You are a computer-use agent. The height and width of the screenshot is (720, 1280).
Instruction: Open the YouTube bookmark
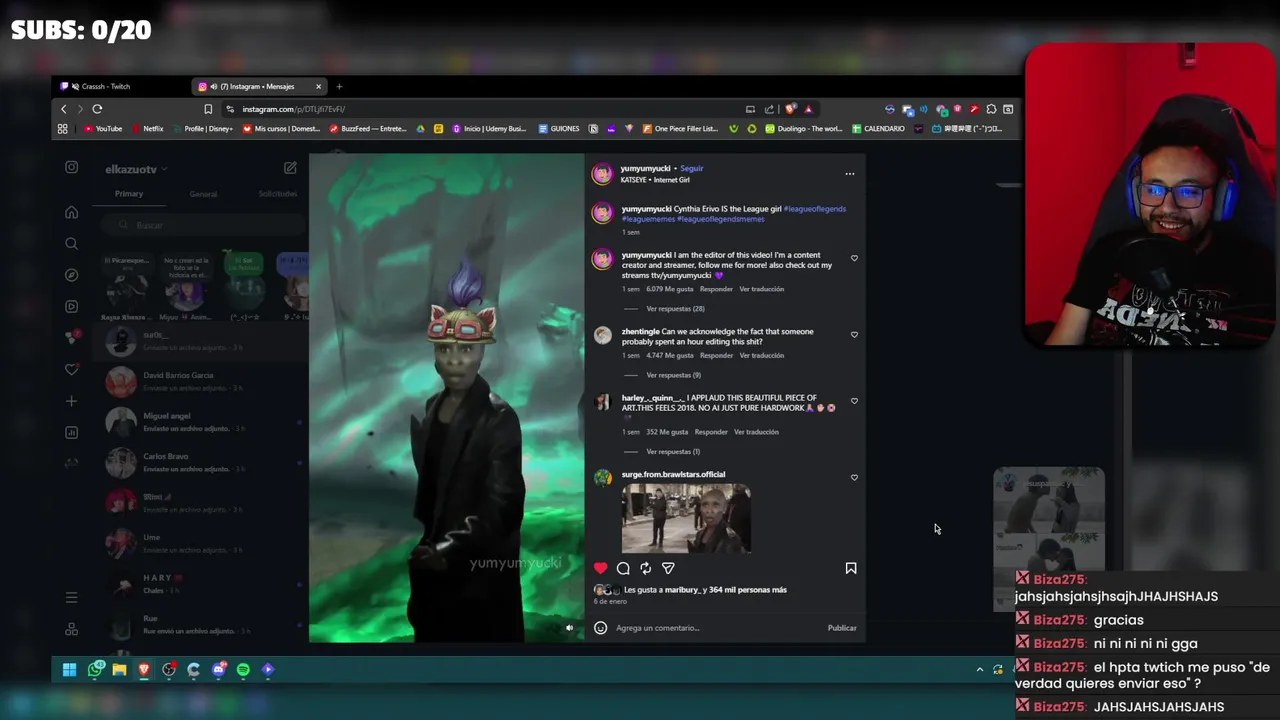103,129
